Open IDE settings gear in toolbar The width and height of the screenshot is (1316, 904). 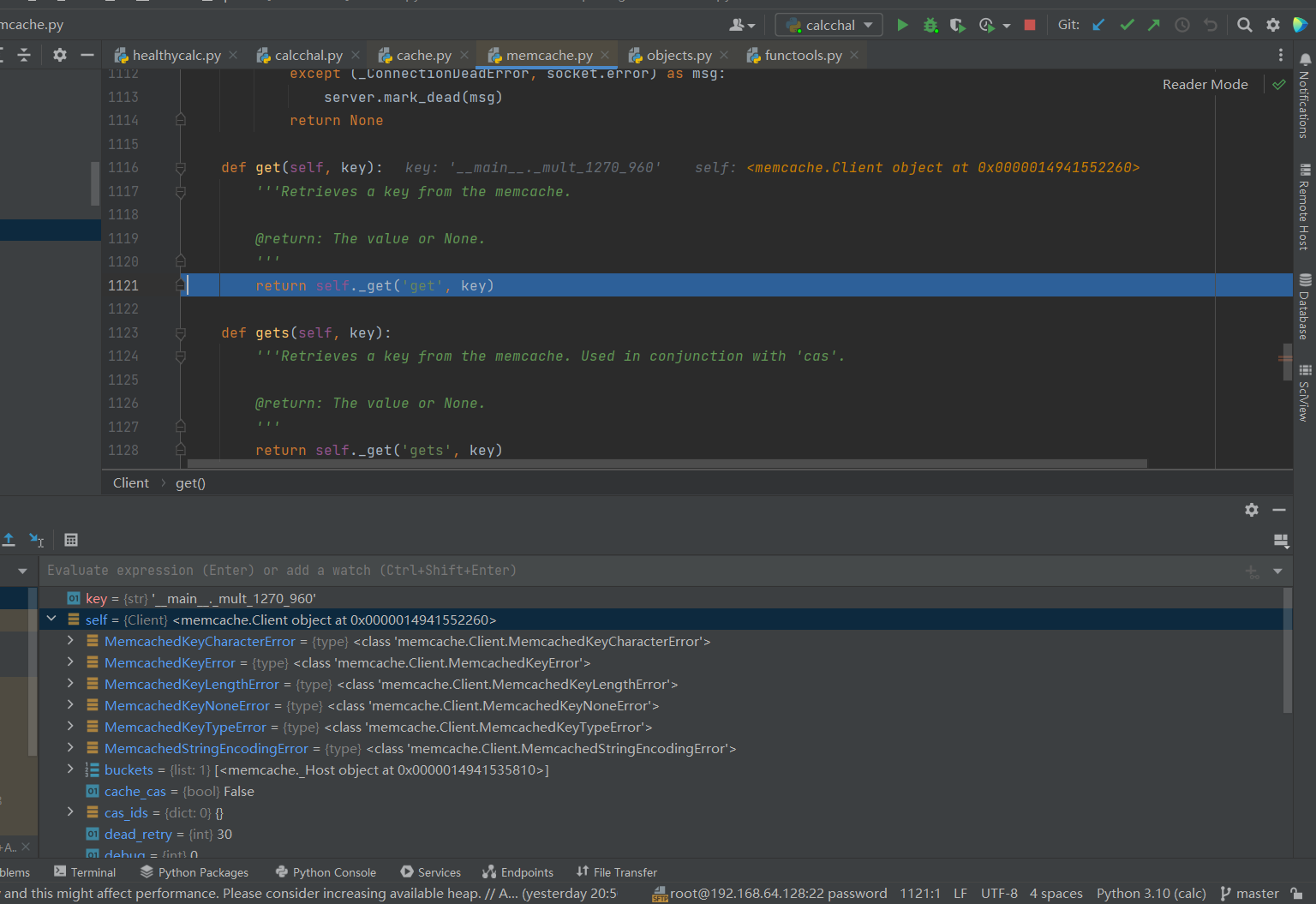(1273, 25)
